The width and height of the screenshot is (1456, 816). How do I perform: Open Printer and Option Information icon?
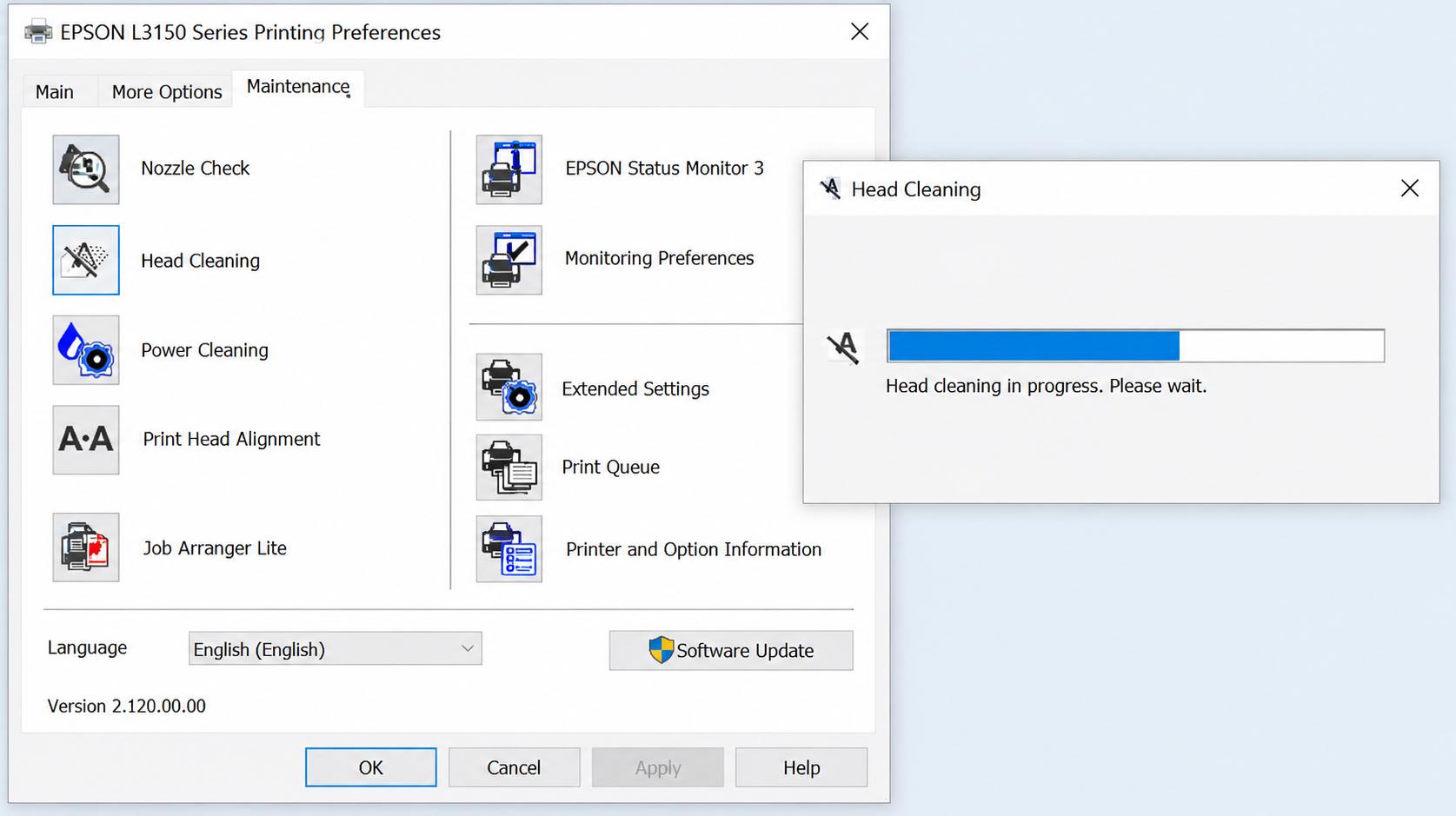coord(509,549)
